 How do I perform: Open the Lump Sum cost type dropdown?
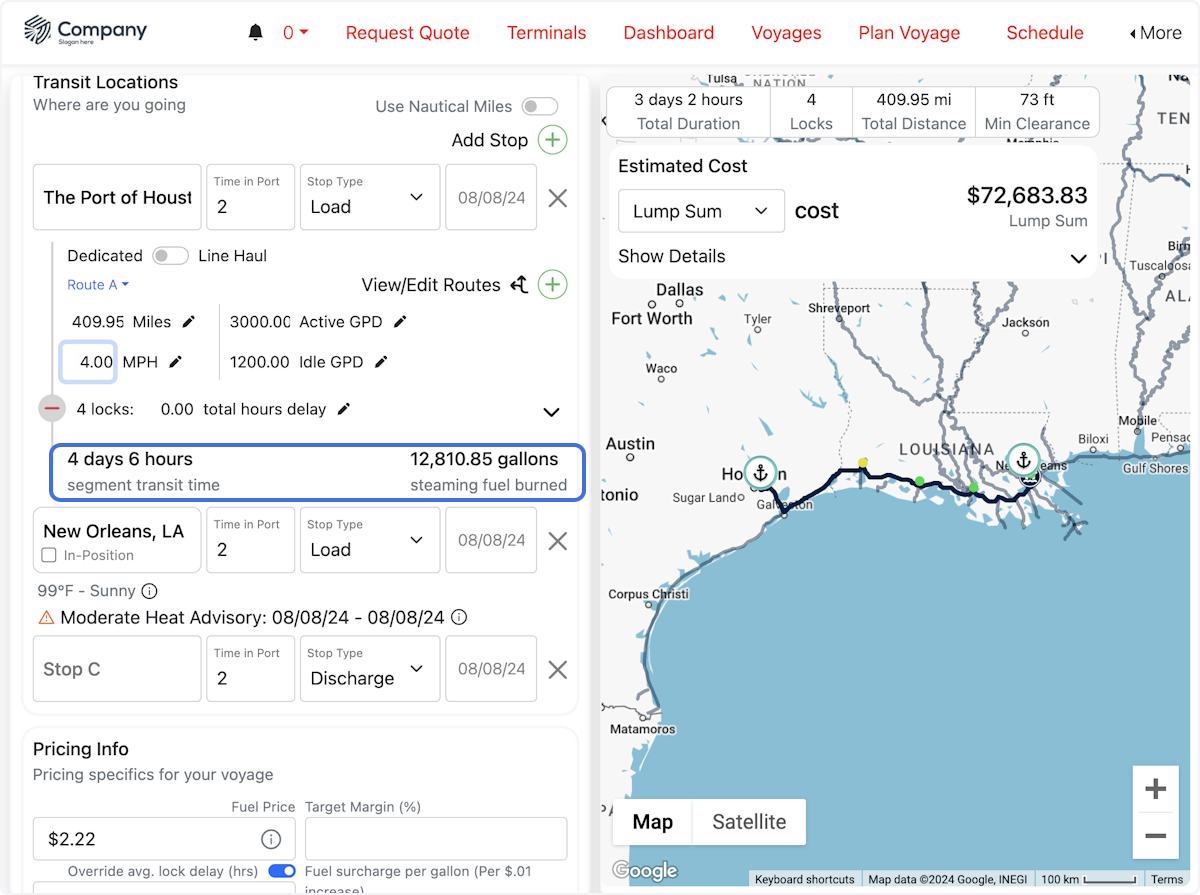[x=700, y=212]
